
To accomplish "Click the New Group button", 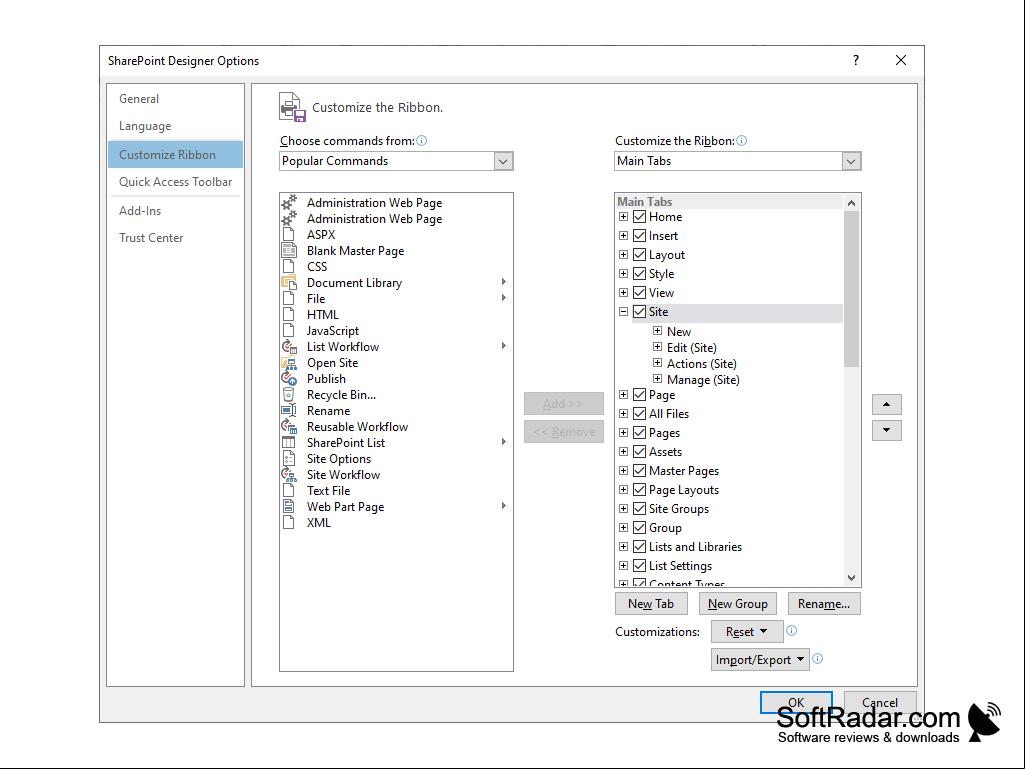I will point(737,604).
